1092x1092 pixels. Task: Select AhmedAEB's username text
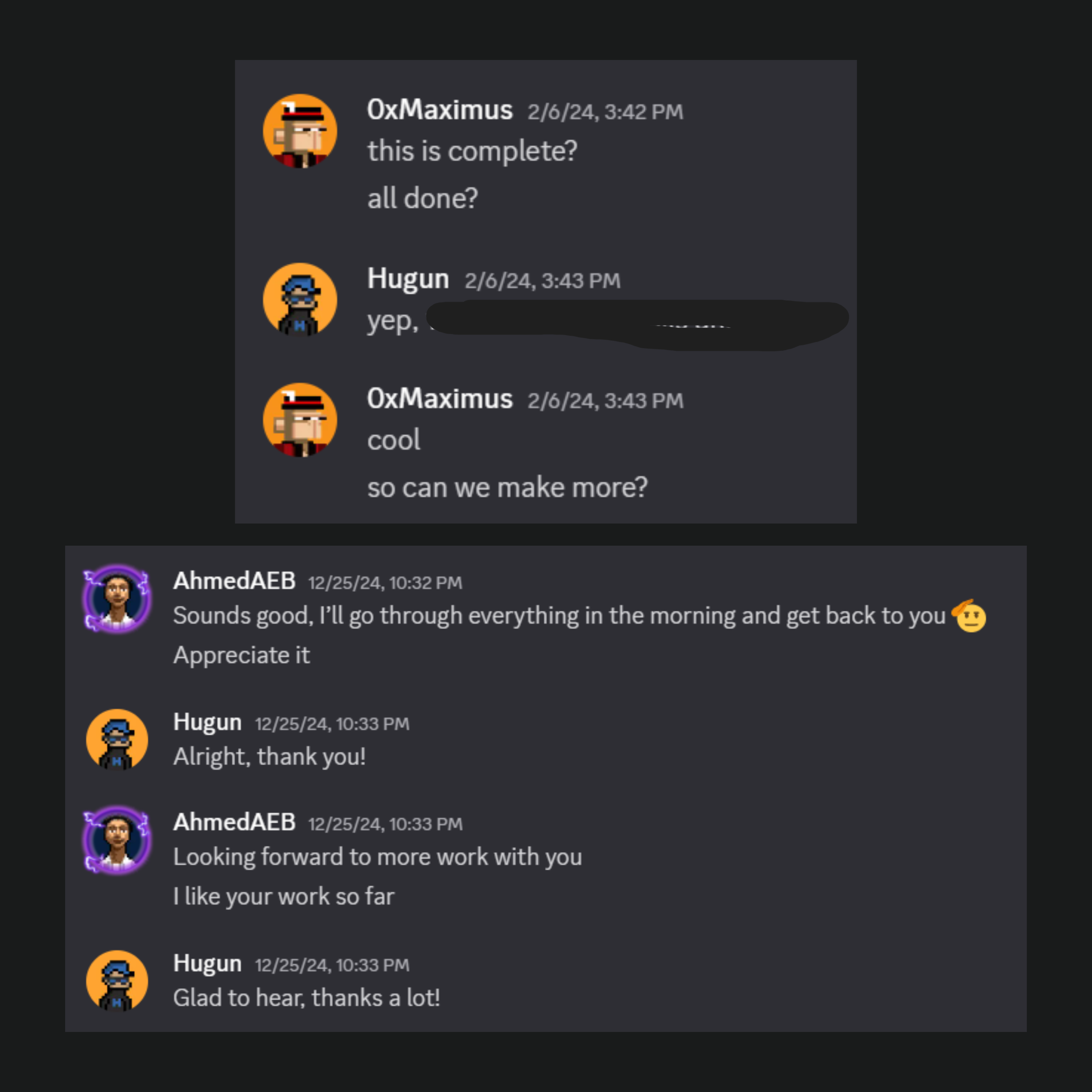pyautogui.click(x=234, y=581)
